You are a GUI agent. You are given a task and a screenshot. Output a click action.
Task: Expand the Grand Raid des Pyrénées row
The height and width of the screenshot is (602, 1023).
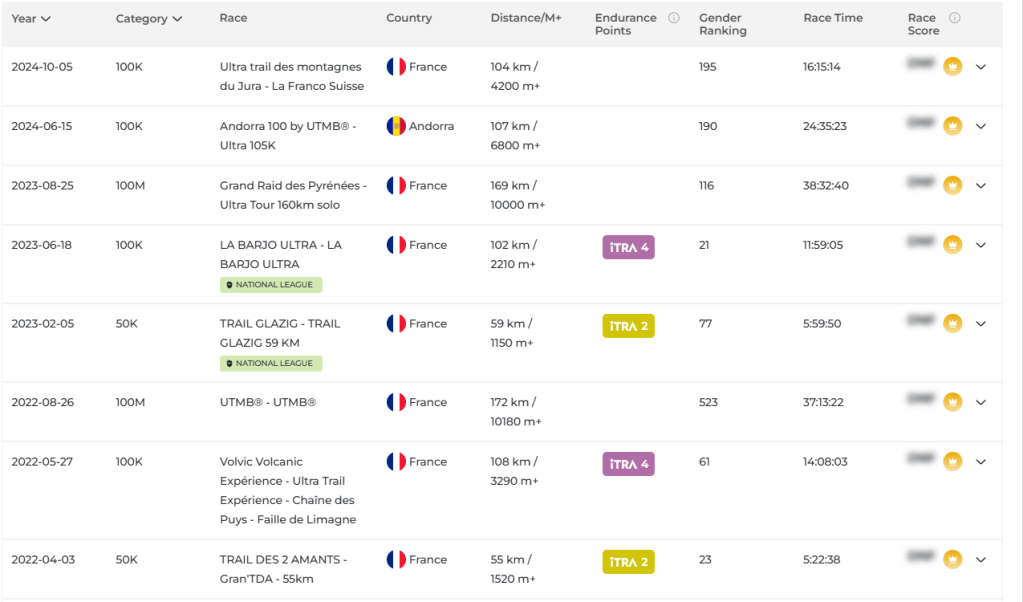click(981, 186)
